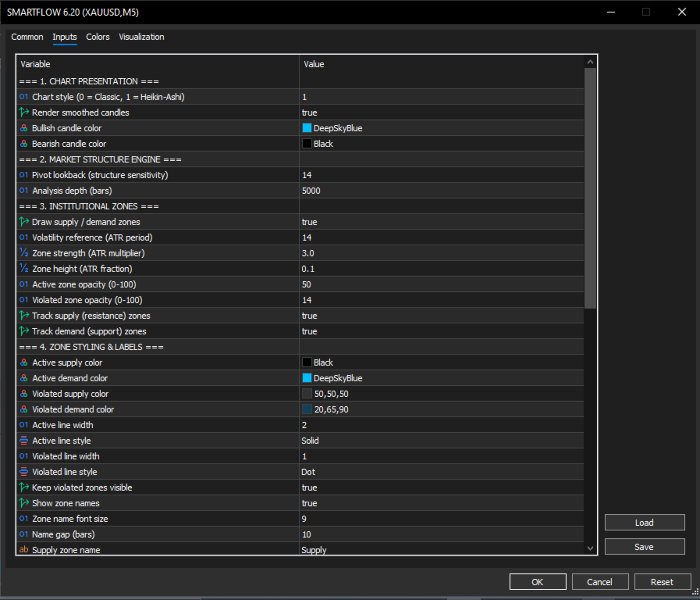Toggle Track supply (resistance) zones value
Screen dimensions: 700x600
(441, 316)
